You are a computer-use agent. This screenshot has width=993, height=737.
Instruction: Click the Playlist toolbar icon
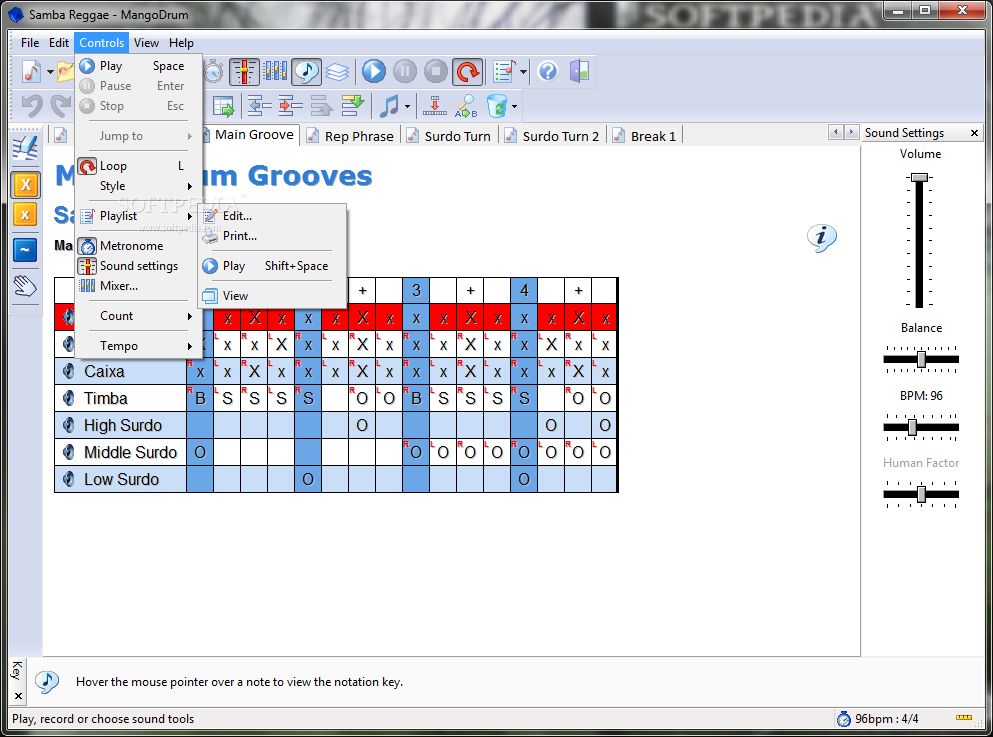504,72
